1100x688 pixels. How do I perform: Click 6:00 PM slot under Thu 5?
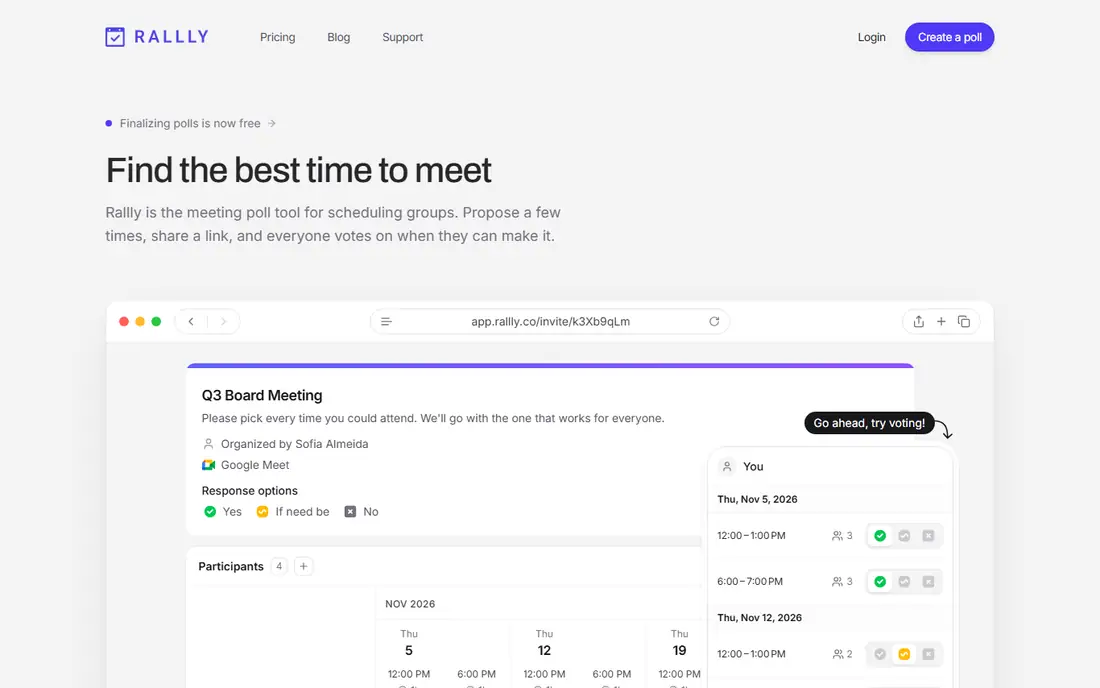(x=476, y=674)
